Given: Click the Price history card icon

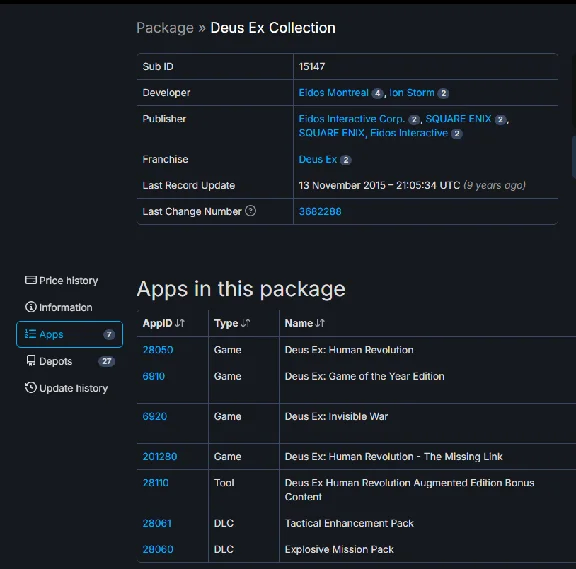Looking at the screenshot, I should point(30,280).
